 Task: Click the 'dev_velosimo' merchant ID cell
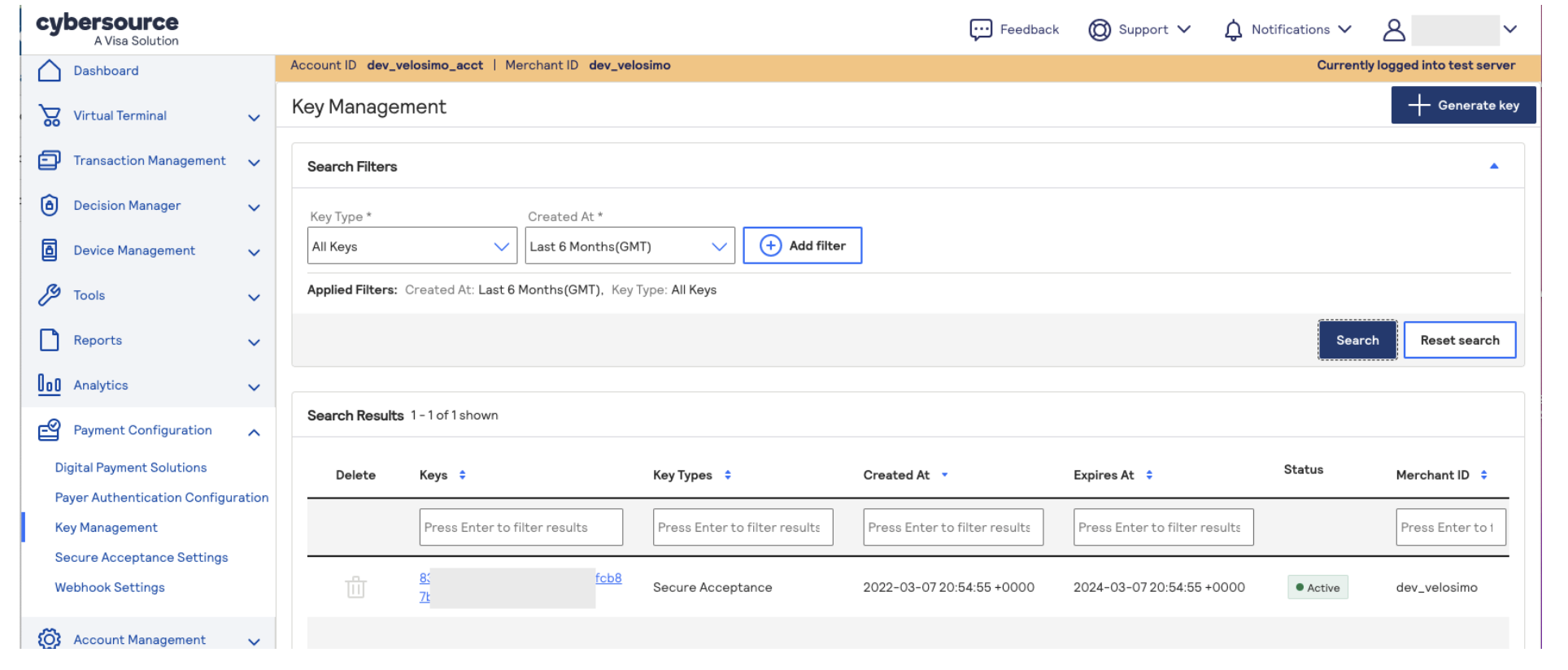(1437, 587)
